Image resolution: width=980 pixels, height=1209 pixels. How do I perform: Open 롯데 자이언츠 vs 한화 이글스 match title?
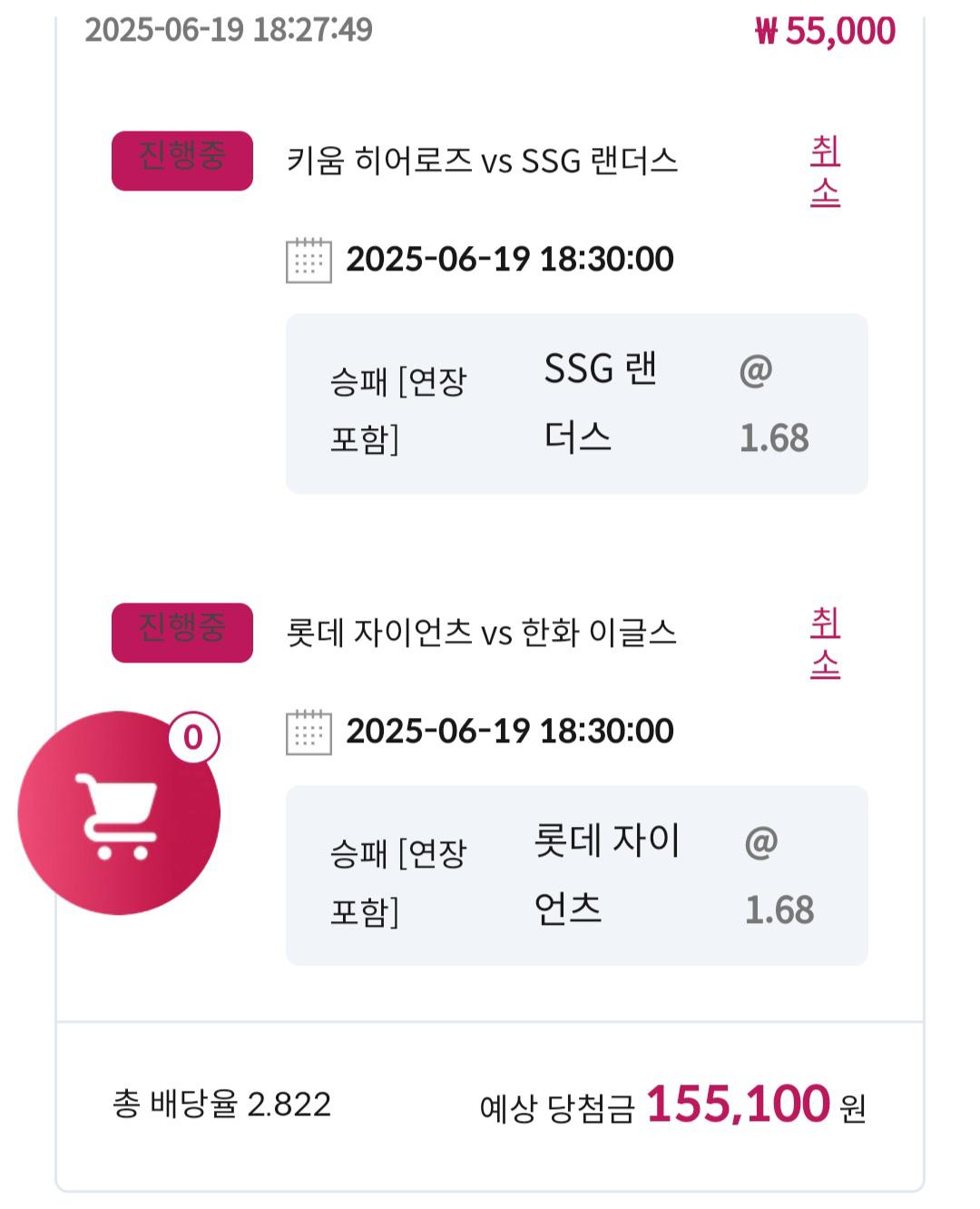pos(482,634)
